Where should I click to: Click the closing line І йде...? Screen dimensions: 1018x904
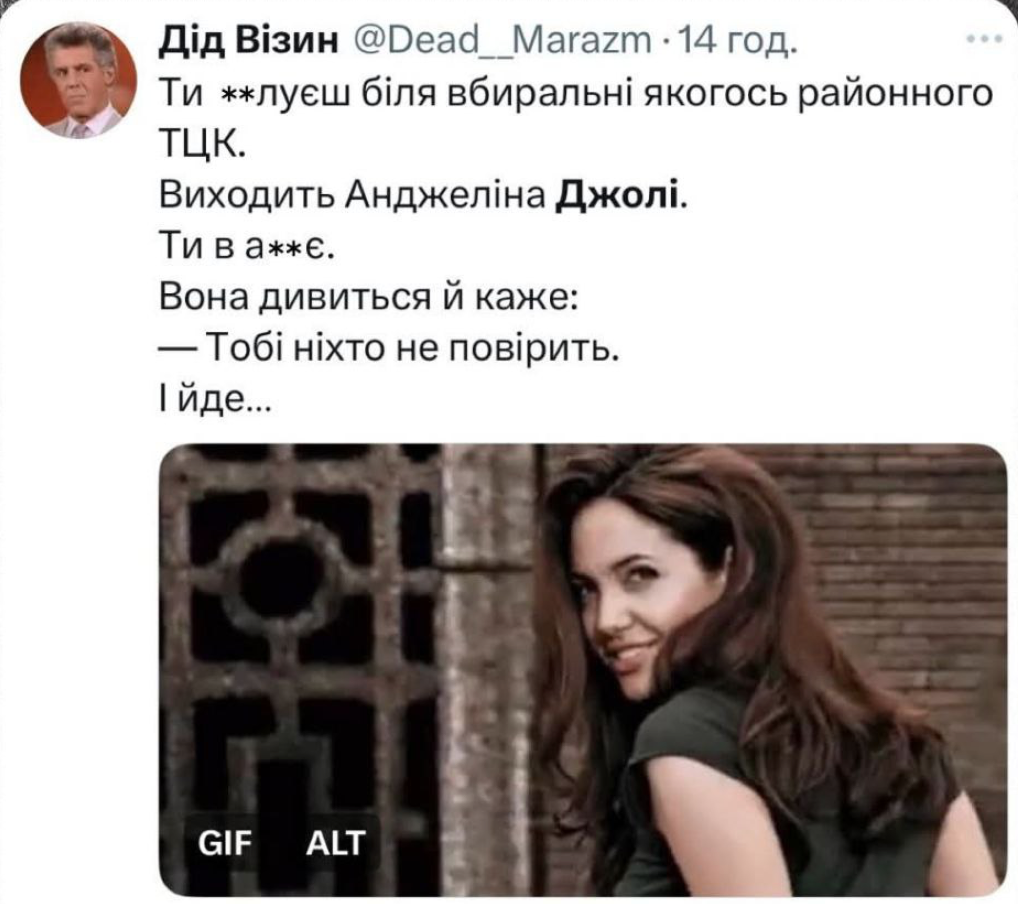pyautogui.click(x=214, y=401)
